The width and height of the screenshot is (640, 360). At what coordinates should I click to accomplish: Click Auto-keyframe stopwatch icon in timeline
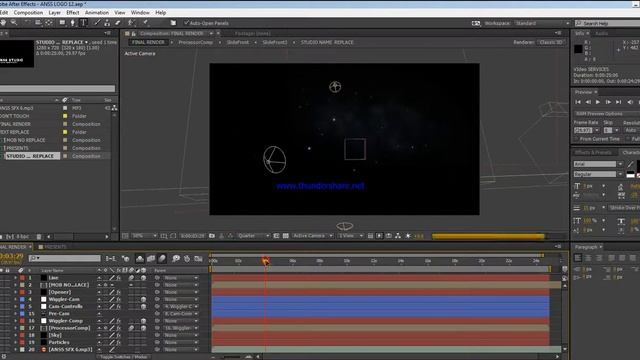coord(187,258)
